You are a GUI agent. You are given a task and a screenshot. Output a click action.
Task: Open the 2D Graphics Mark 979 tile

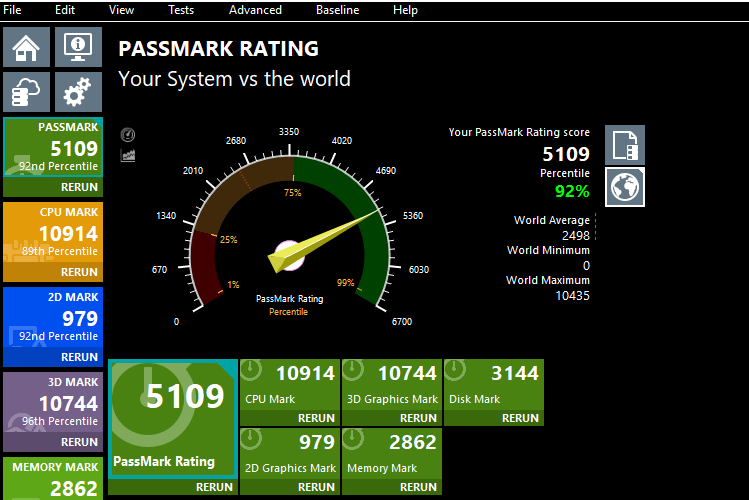pyautogui.click(x=290, y=454)
